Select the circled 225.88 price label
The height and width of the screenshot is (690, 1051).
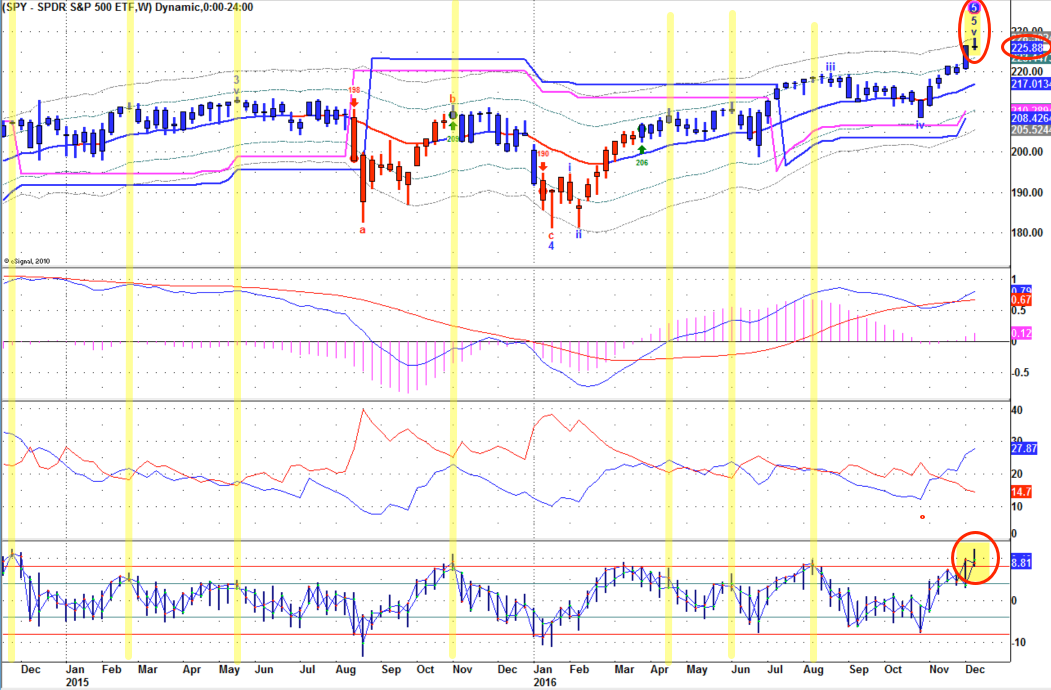tap(1027, 46)
